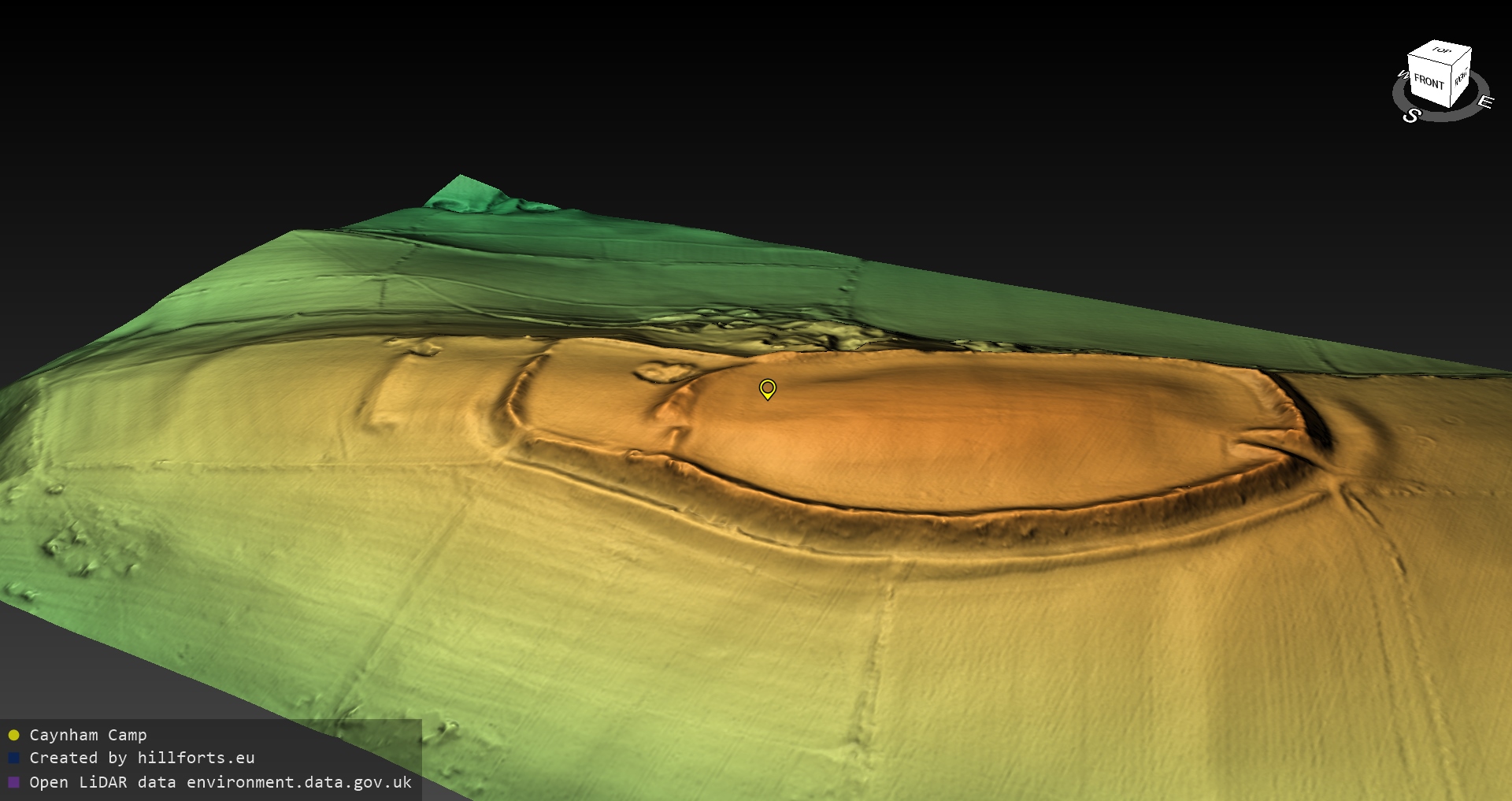Click the Caynham Camp legend label
1512x801 pixels.
tap(87, 735)
